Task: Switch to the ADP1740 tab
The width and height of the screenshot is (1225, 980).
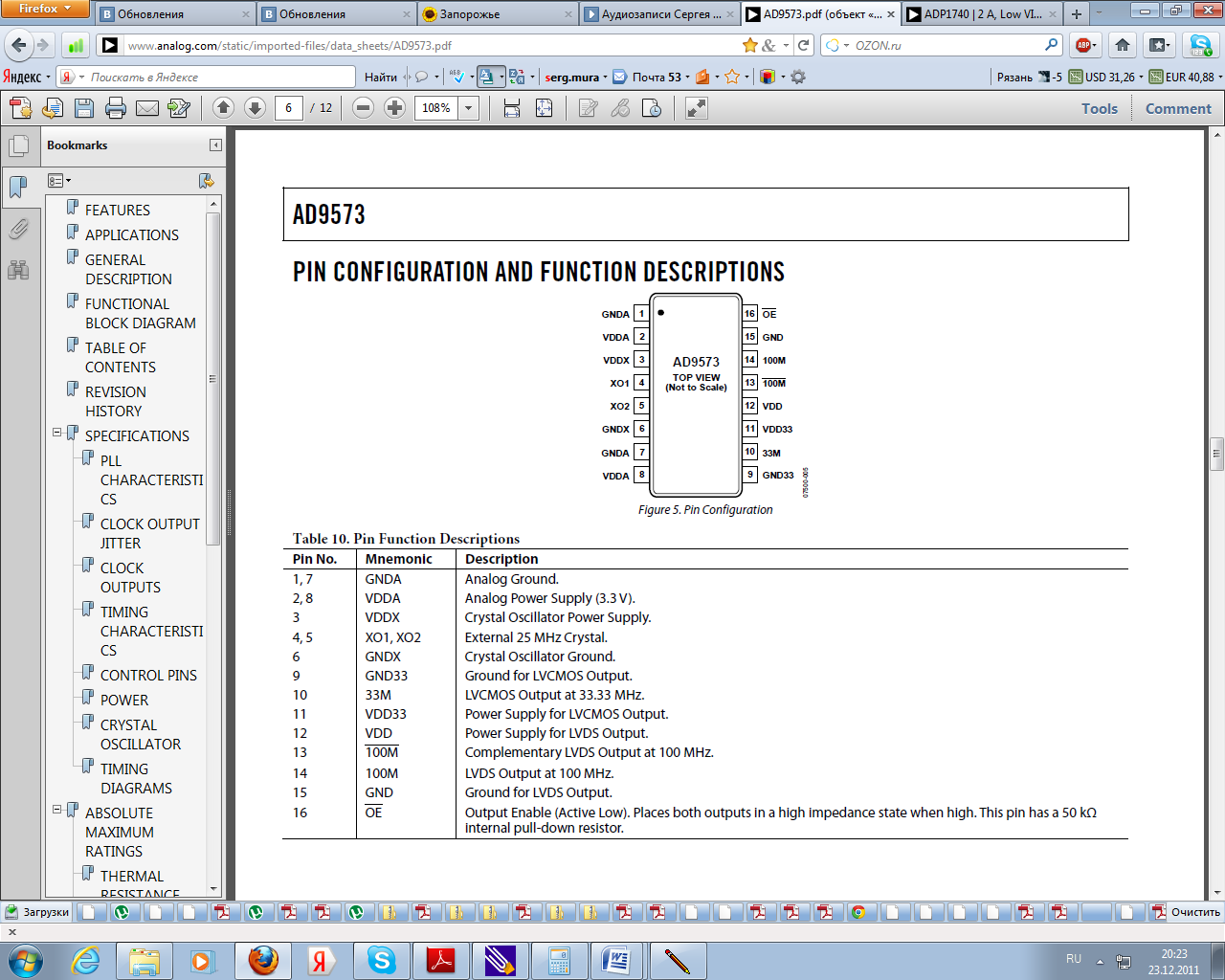Action: pyautogui.click(x=983, y=14)
